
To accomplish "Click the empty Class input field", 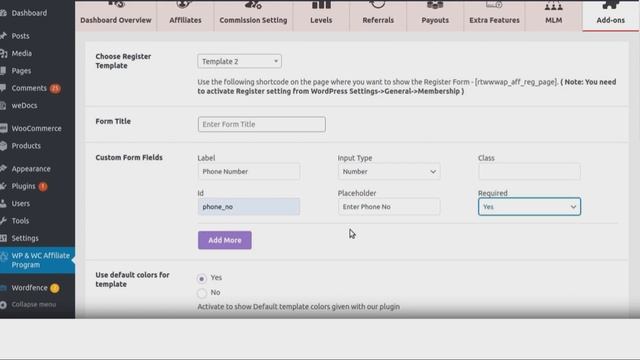I will 529,171.
